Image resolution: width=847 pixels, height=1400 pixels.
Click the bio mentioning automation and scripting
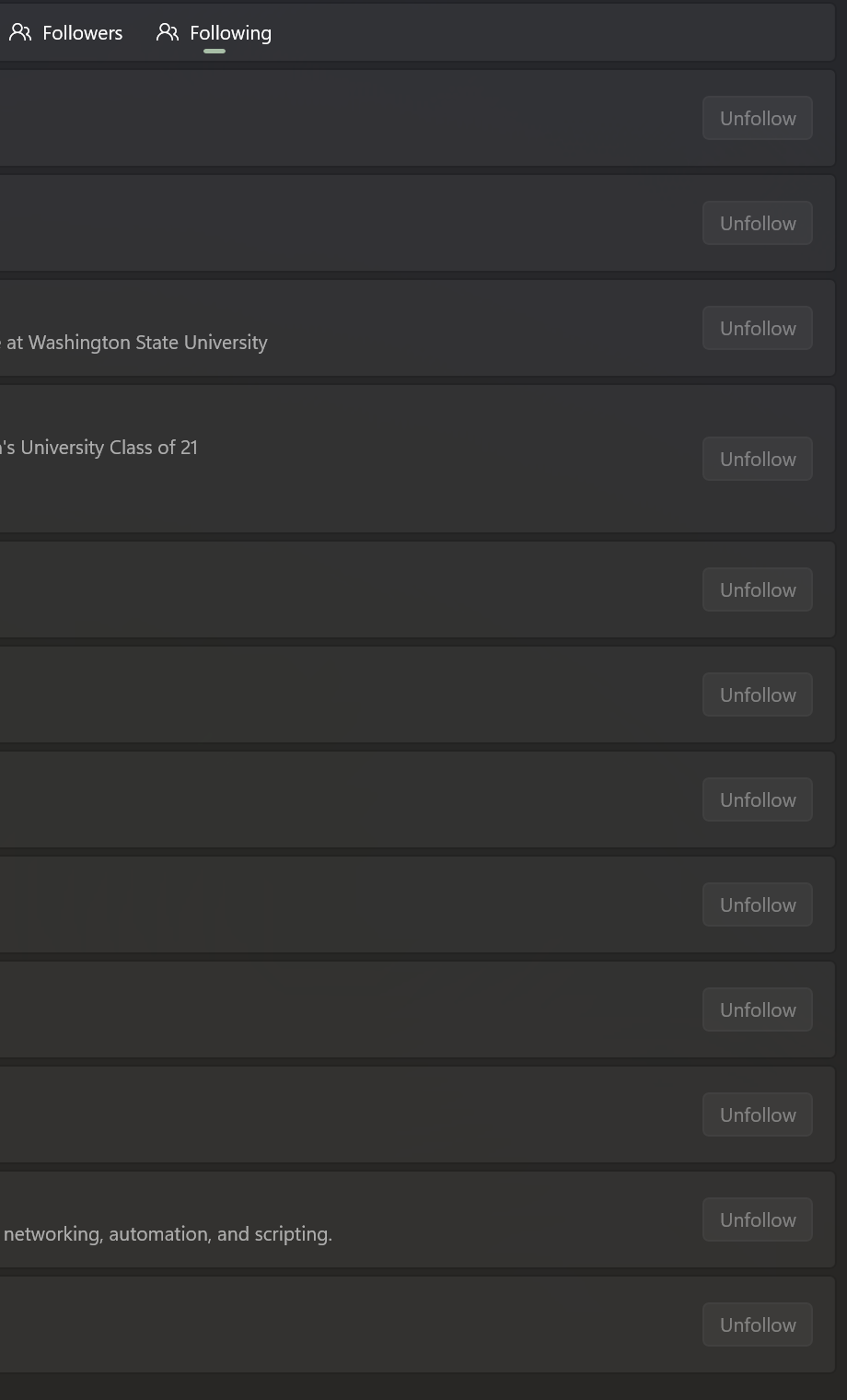pos(166,1233)
